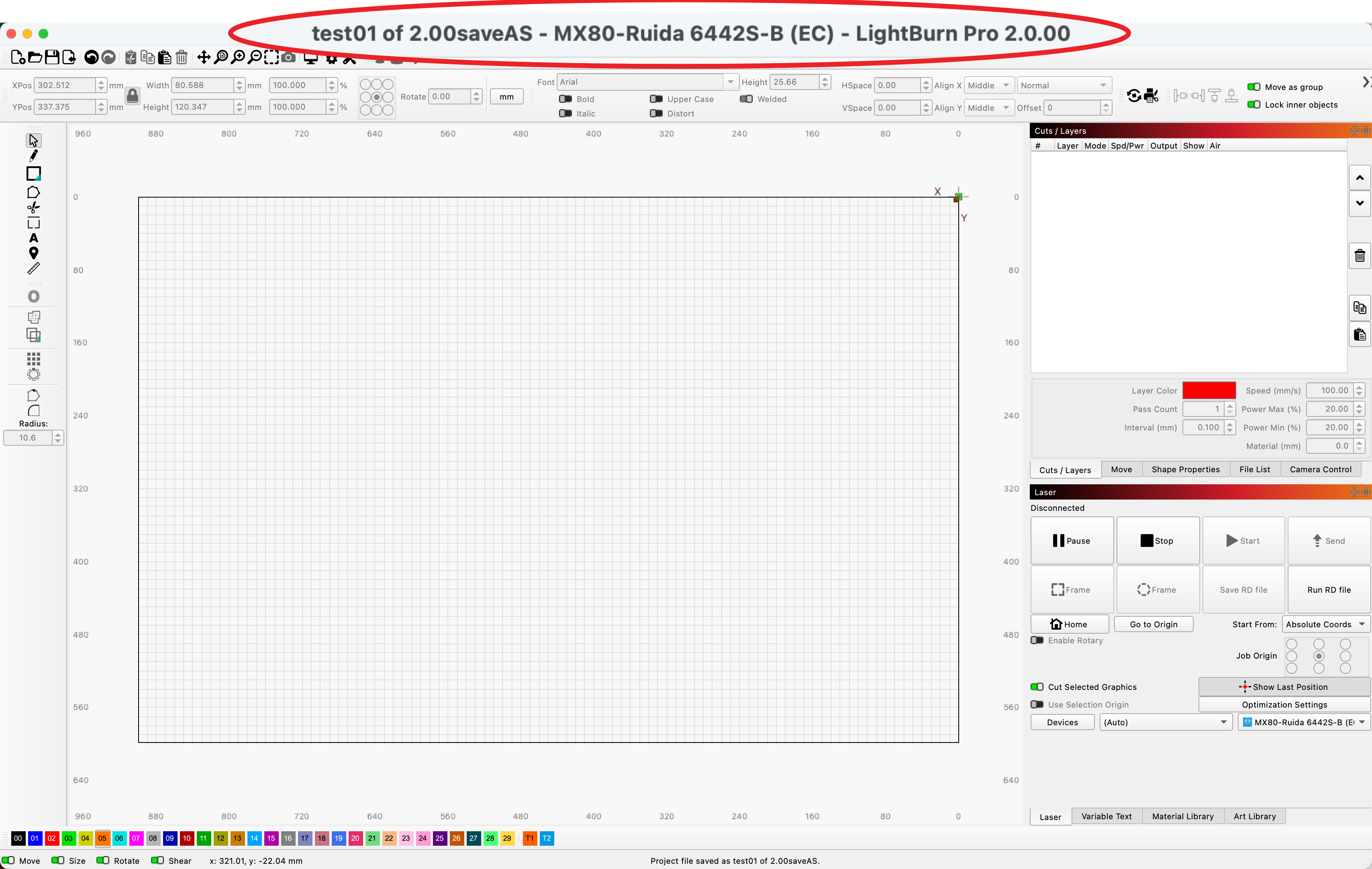
Task: Enable Rotary toggle in Laser panel
Action: pyautogui.click(x=1037, y=641)
